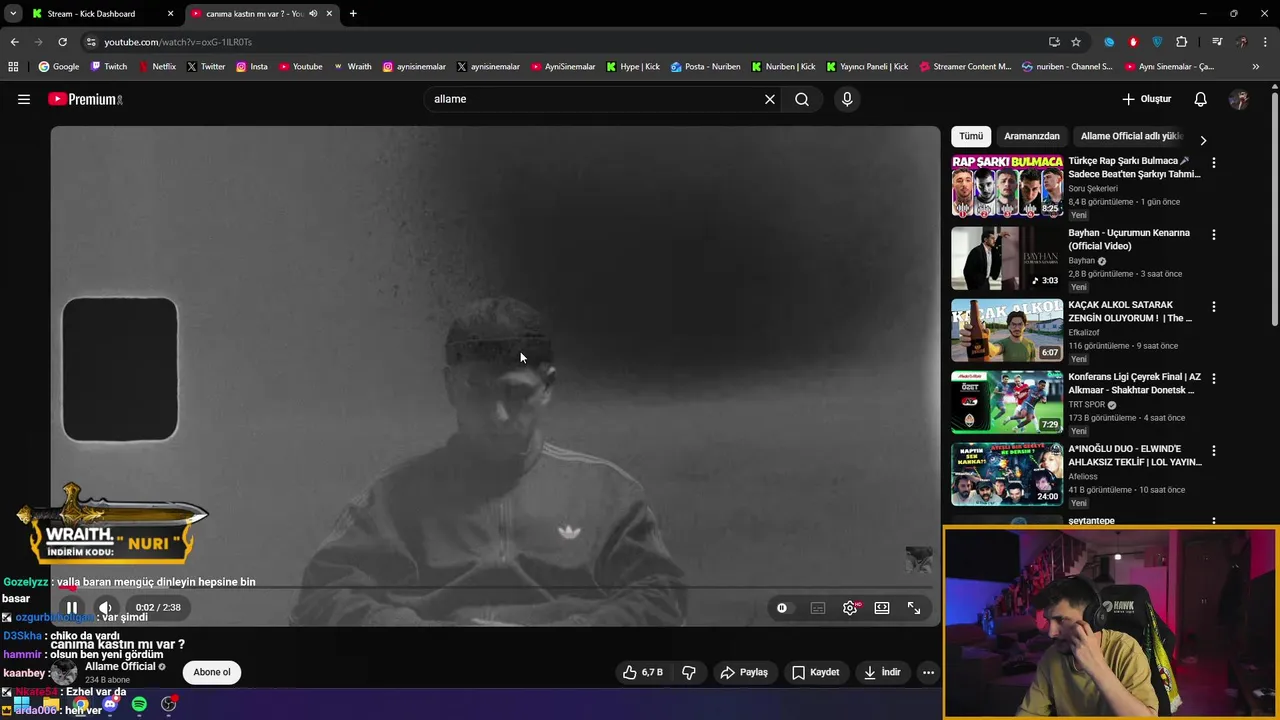Open the browser extensions puzzle icon
The width and height of the screenshot is (1280, 720).
click(1182, 42)
